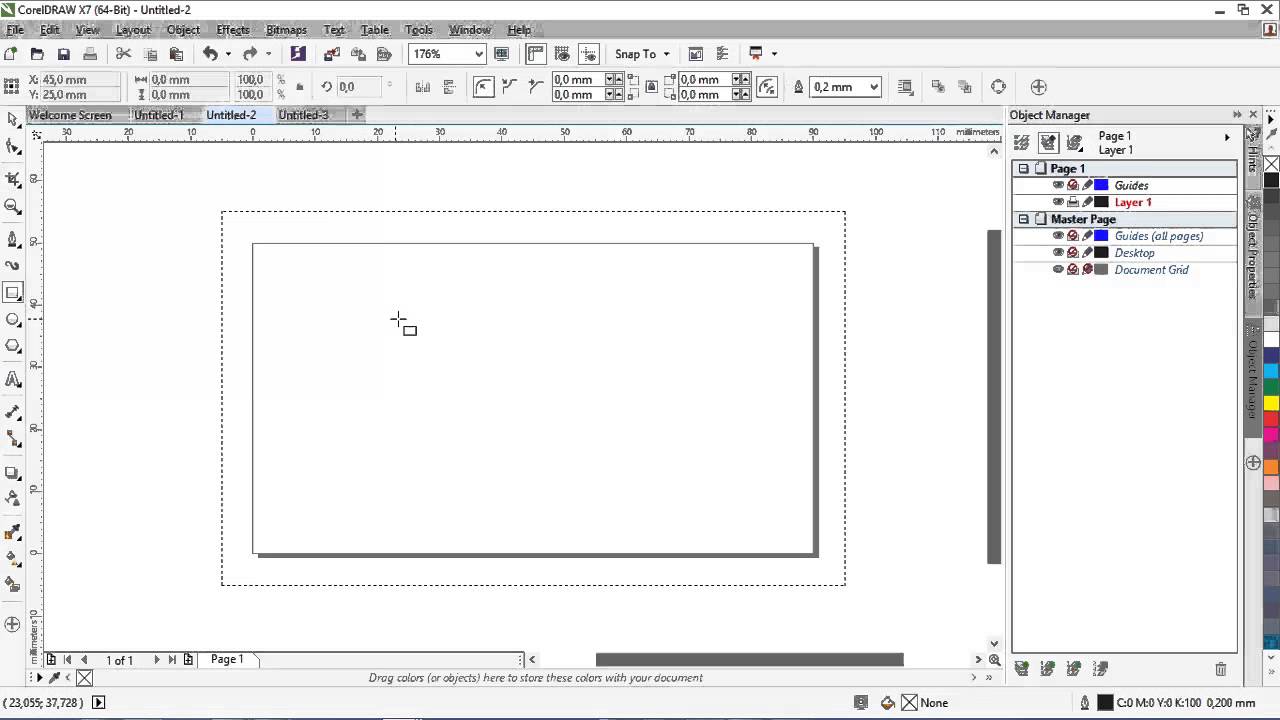This screenshot has width=1280, height=720.
Task: Select the Crop tool
Action: pyautogui.click(x=12, y=179)
